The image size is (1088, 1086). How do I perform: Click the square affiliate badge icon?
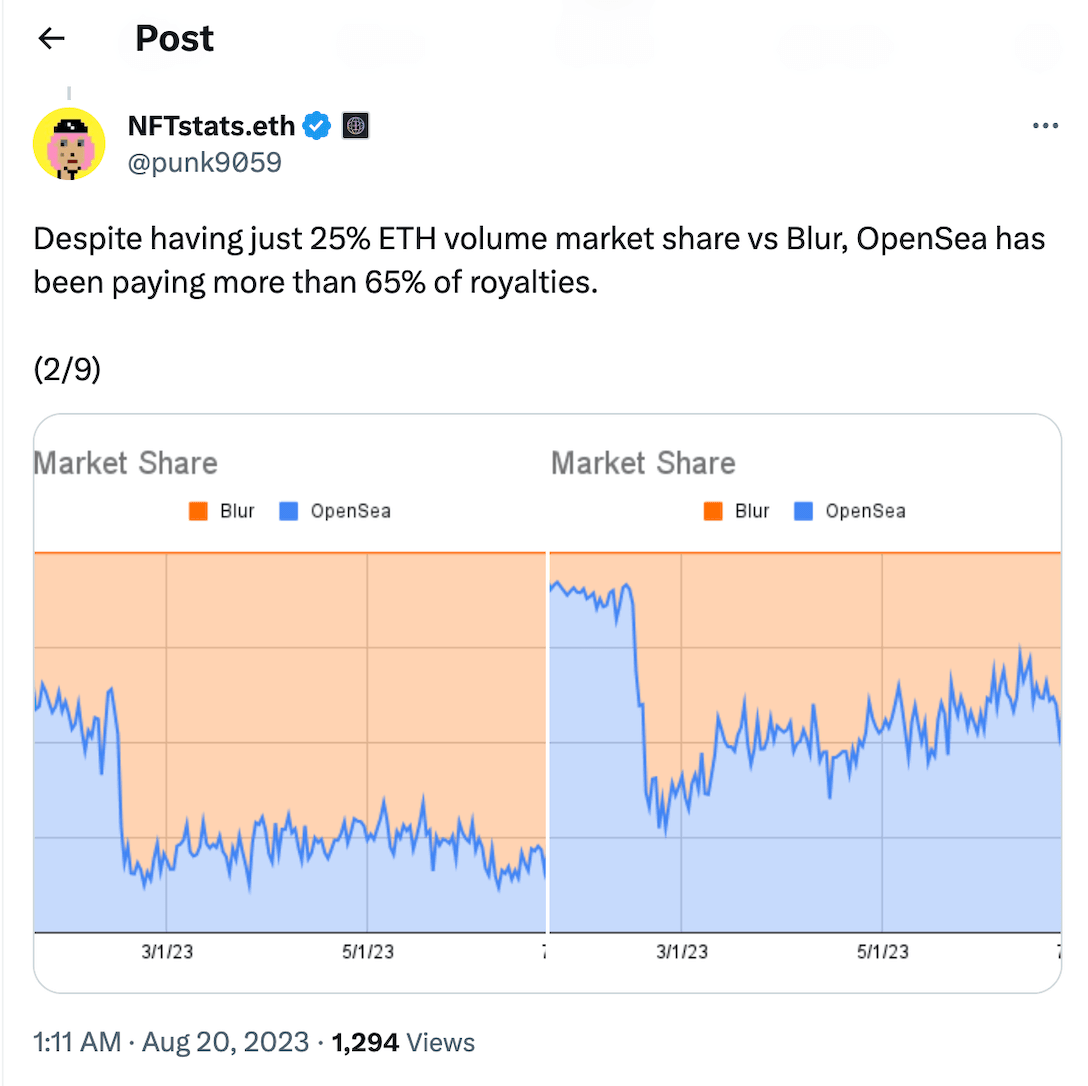click(x=356, y=126)
